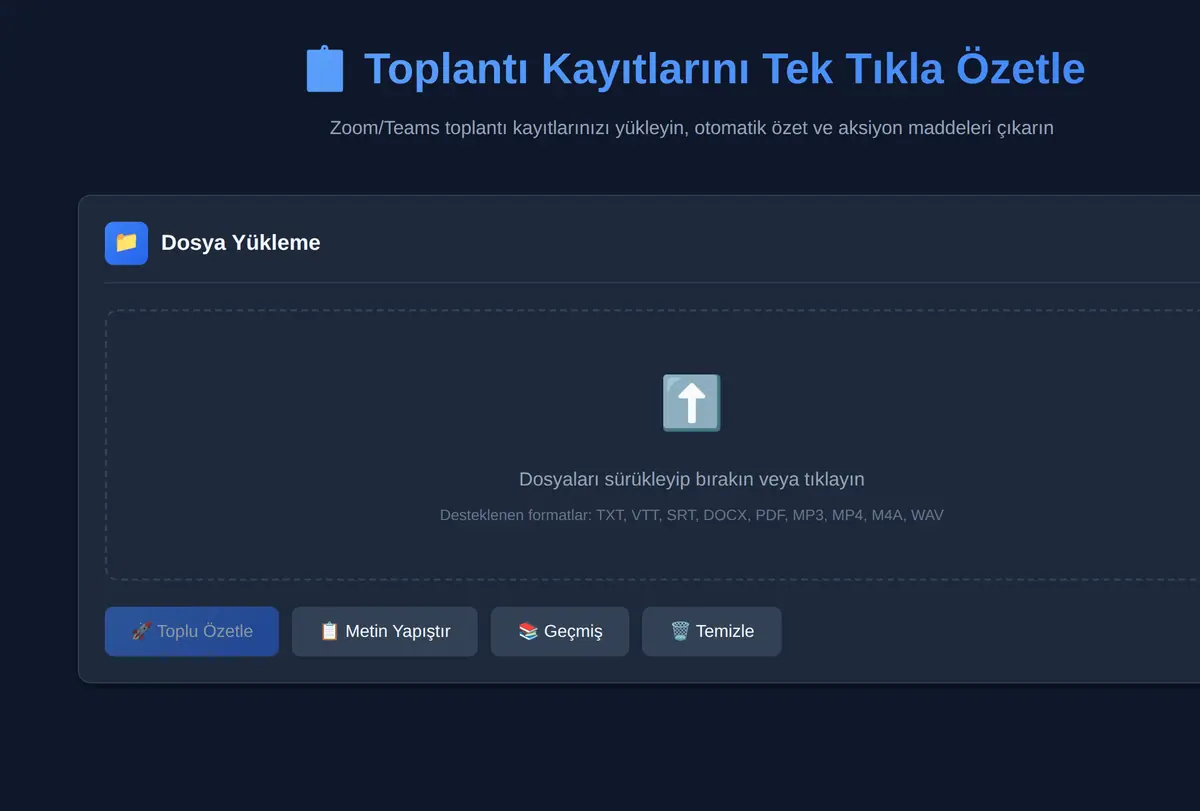Click the upload arrow icon
This screenshot has width=1200, height=811.
tap(691, 403)
